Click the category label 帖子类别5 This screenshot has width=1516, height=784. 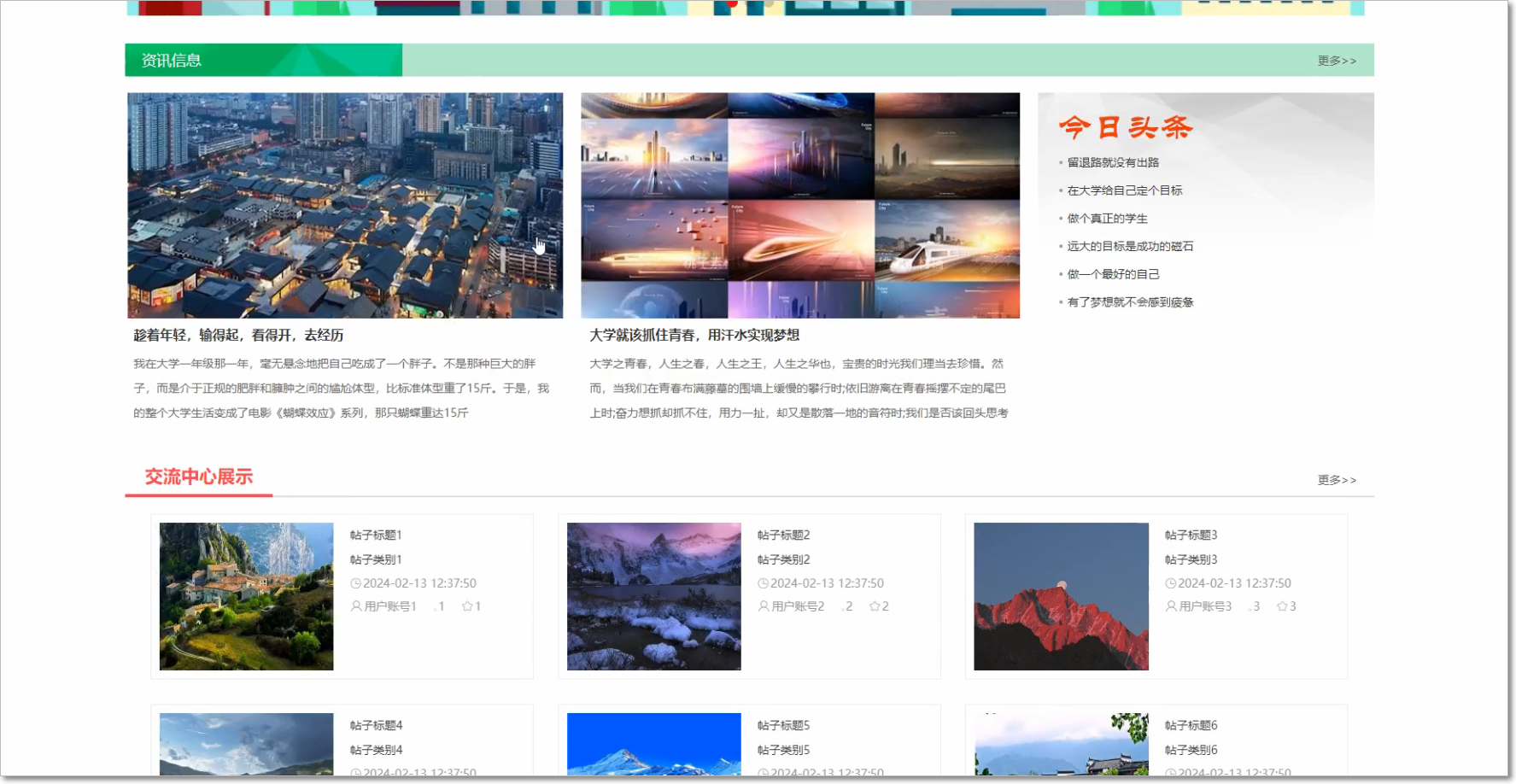click(x=783, y=751)
